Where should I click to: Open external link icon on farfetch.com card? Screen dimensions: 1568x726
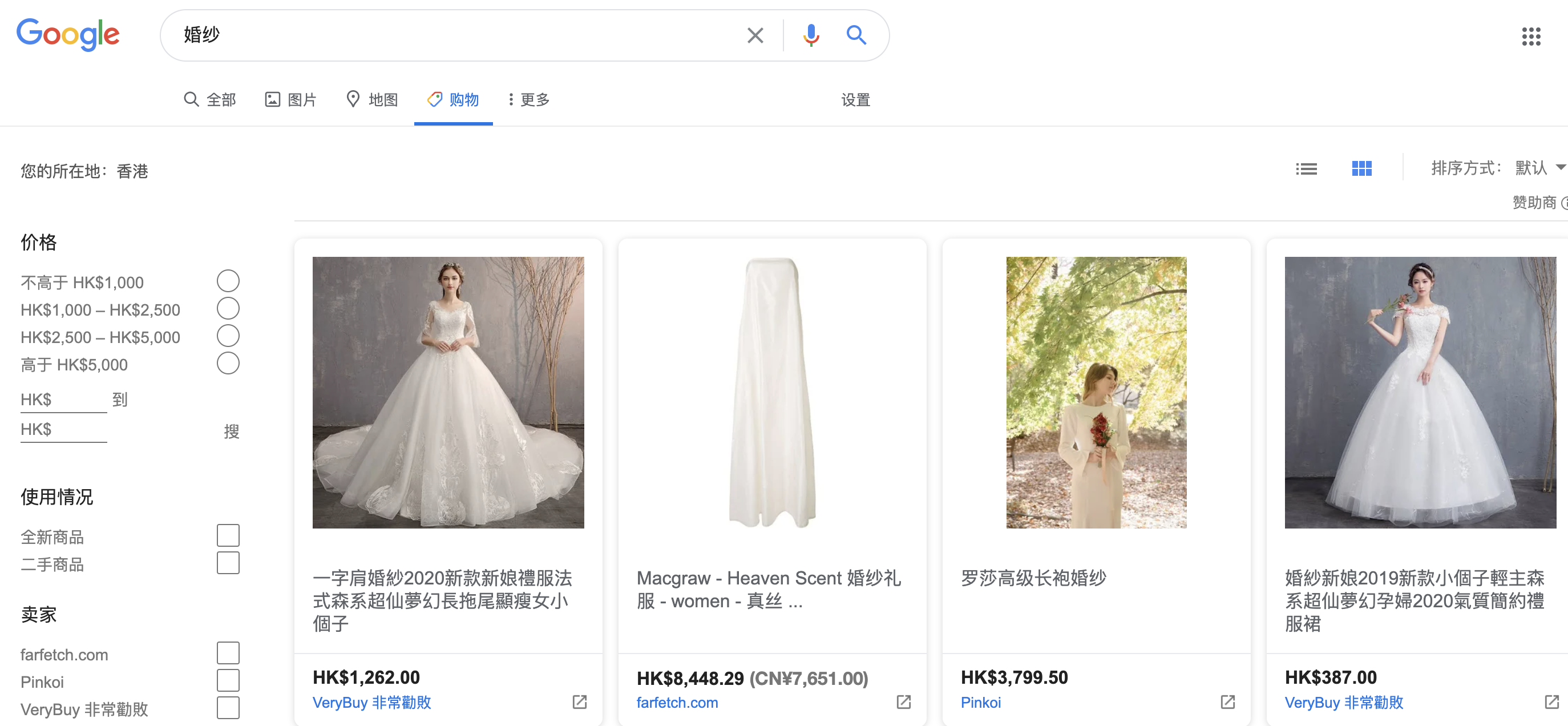(903, 701)
